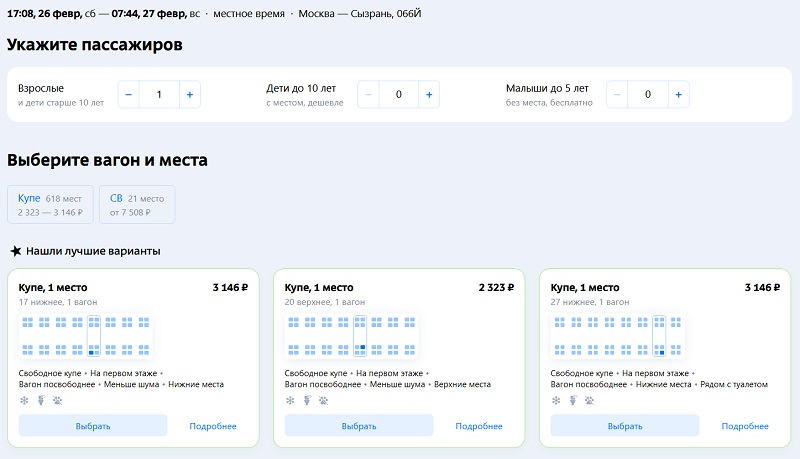Add an infant with Малыши до 5 лет plus
The width and height of the screenshot is (800, 459).
pos(679,95)
